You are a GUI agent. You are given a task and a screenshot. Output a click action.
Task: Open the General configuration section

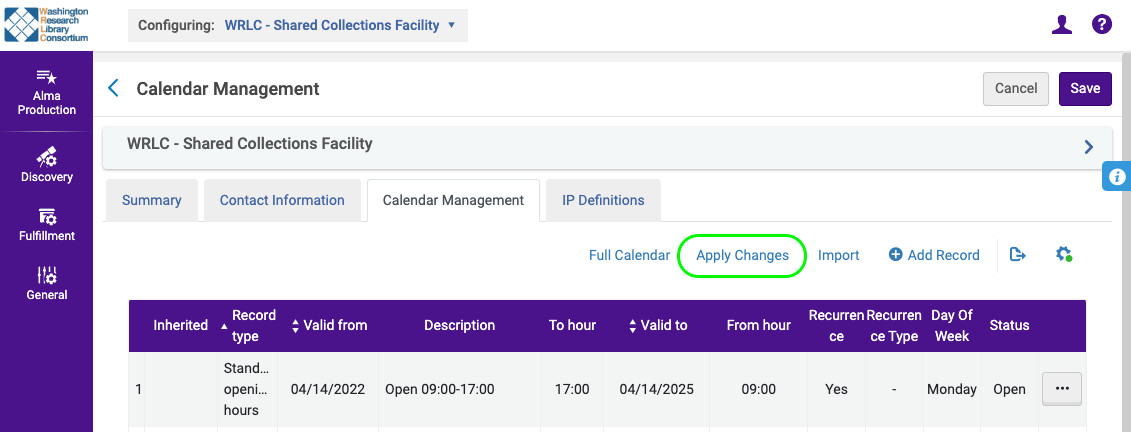tap(46, 283)
